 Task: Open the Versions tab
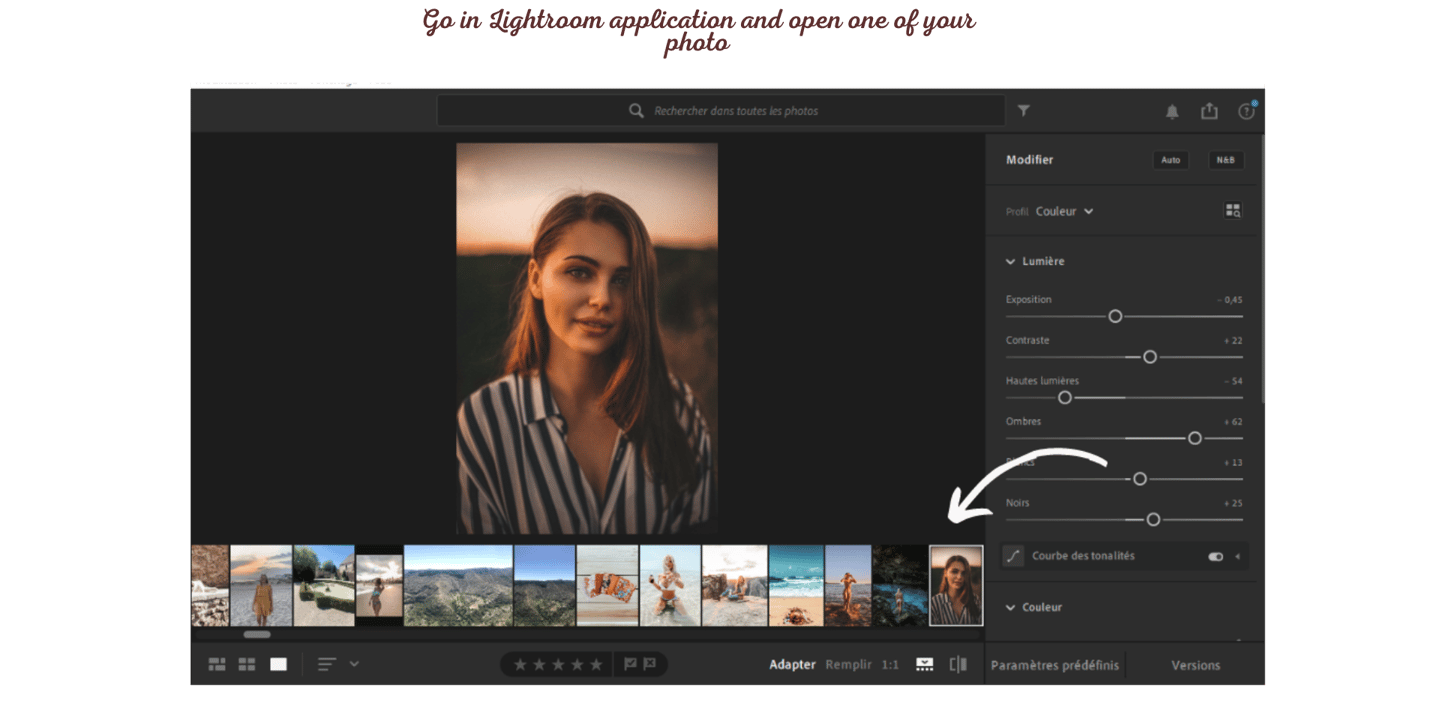(1196, 665)
